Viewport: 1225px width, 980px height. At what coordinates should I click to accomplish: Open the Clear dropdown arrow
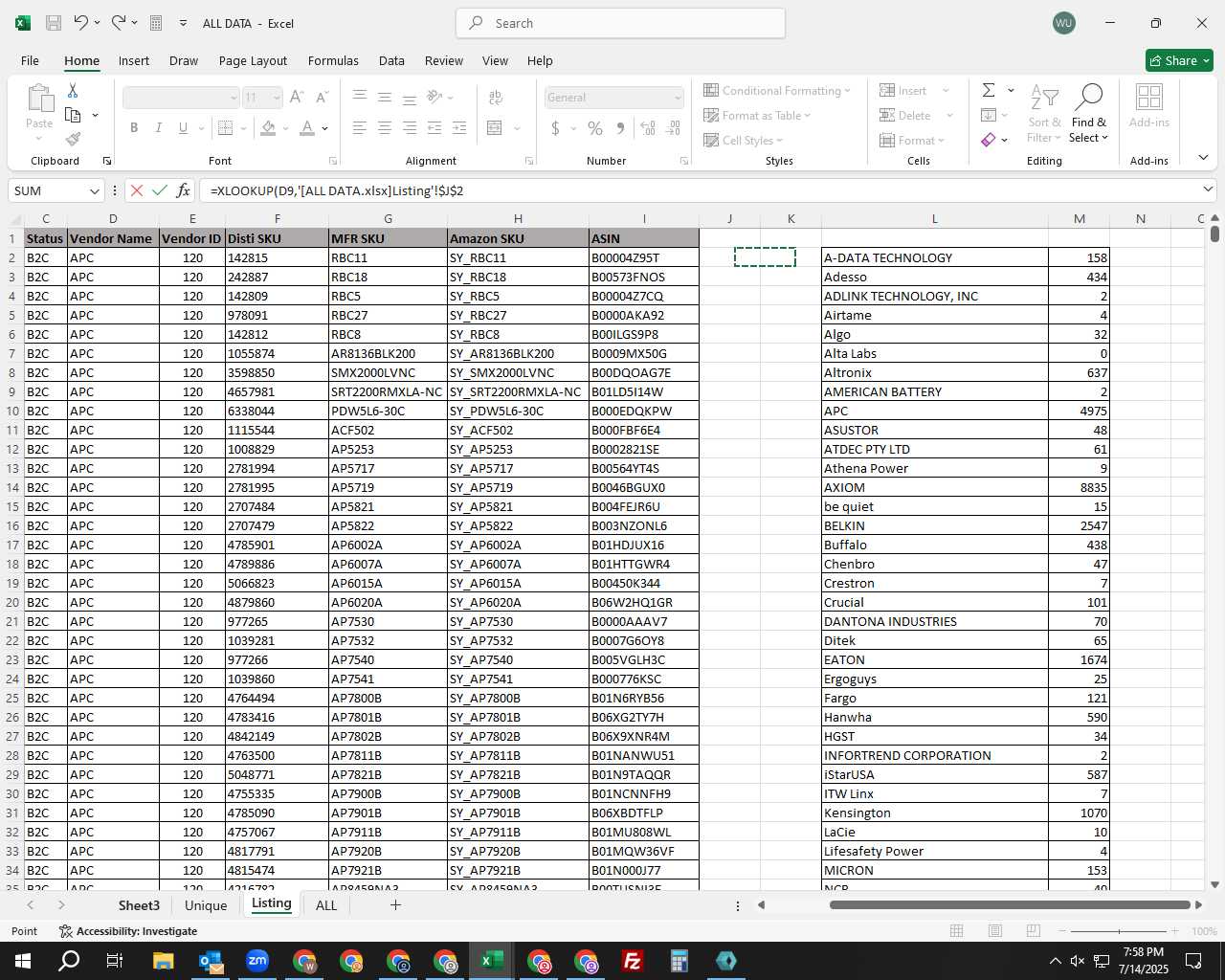coord(1004,140)
